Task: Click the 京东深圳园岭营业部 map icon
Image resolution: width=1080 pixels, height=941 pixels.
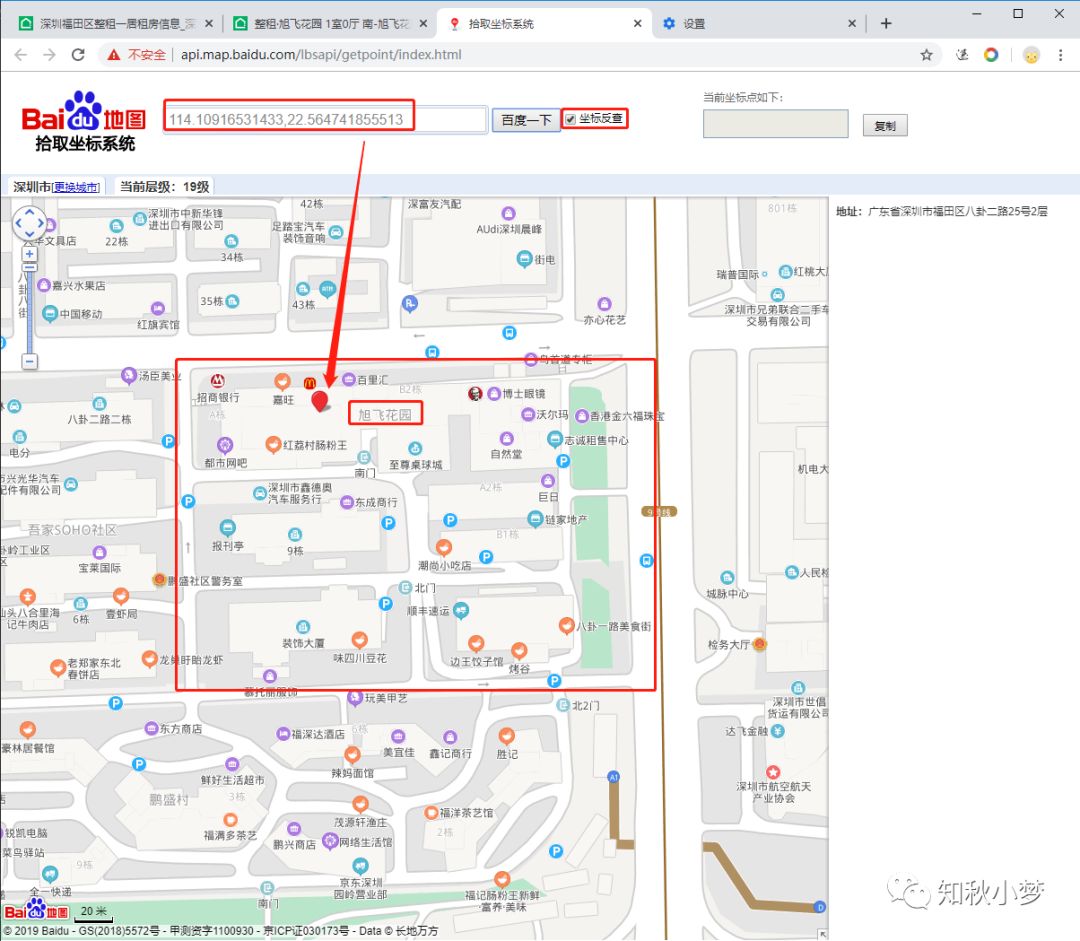Action: click(x=360, y=865)
